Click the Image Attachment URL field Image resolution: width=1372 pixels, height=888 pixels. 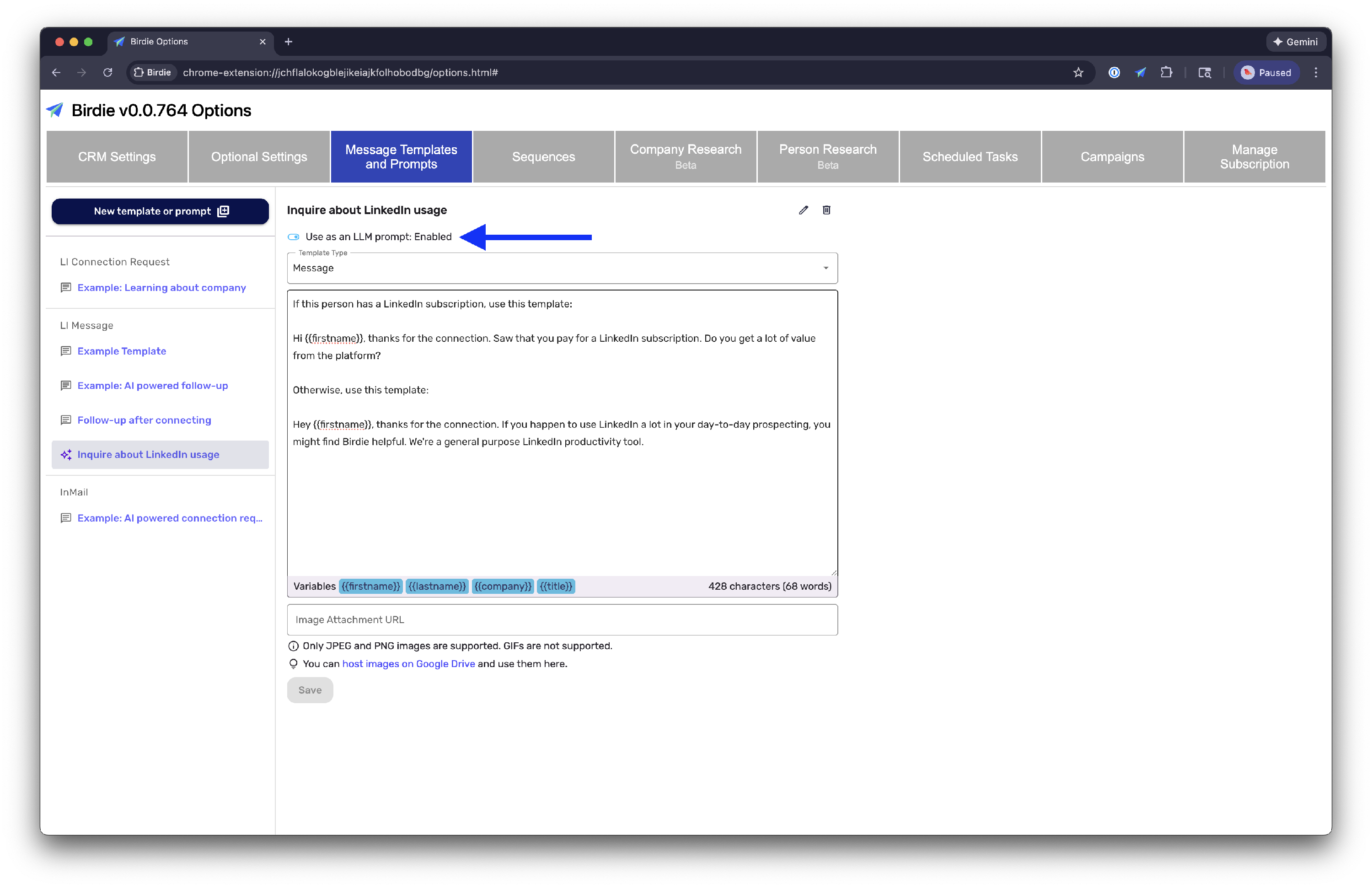point(562,620)
